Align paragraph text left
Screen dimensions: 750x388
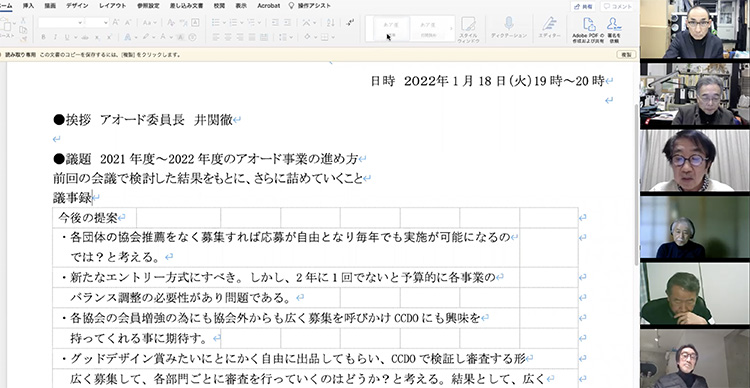pyautogui.click(x=216, y=37)
